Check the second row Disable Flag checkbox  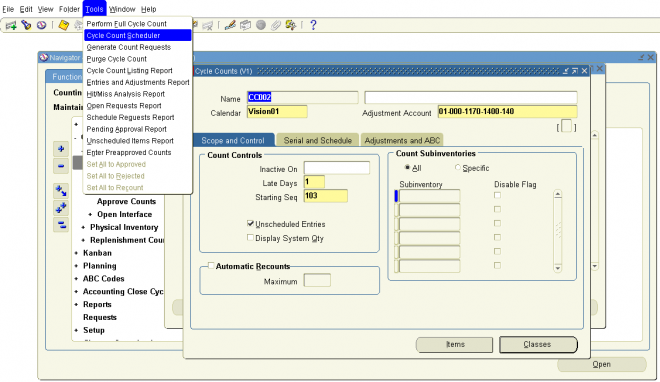[x=498, y=209]
